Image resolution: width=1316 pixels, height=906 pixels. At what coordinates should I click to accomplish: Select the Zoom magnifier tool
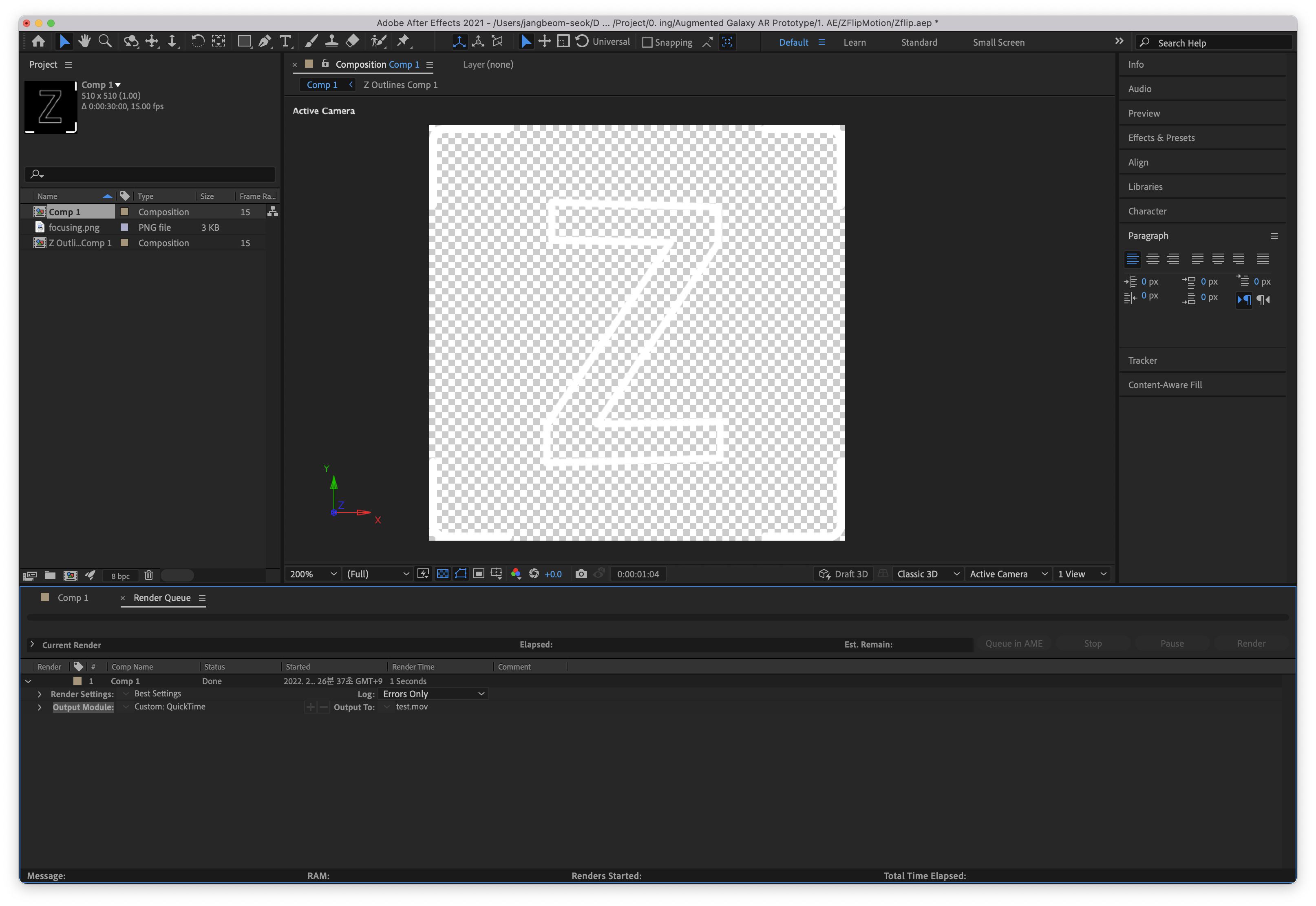point(105,42)
